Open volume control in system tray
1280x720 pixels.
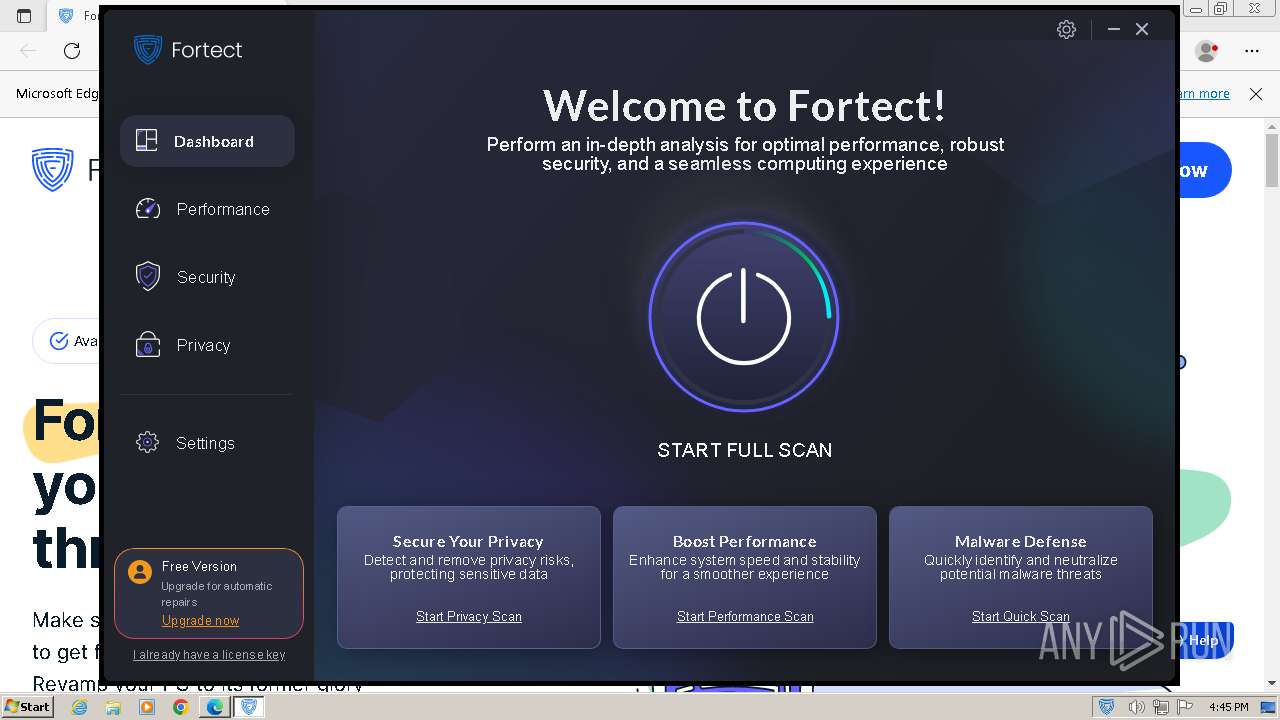point(1136,707)
